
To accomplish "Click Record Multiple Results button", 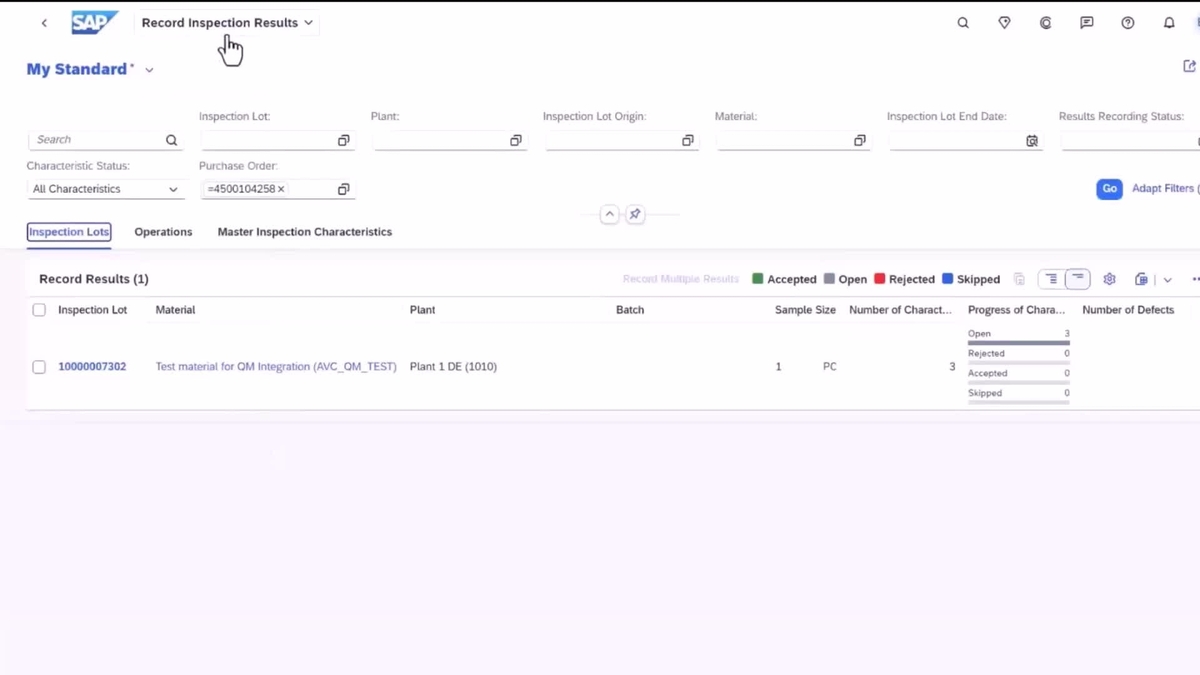I will point(680,279).
